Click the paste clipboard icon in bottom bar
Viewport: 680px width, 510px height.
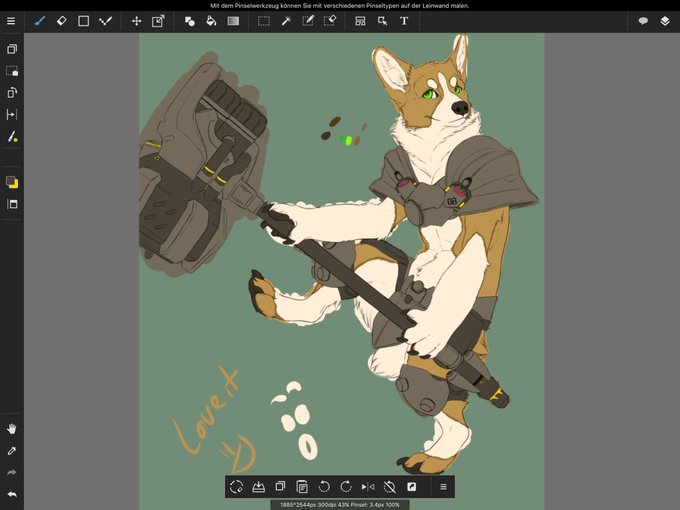(302, 487)
